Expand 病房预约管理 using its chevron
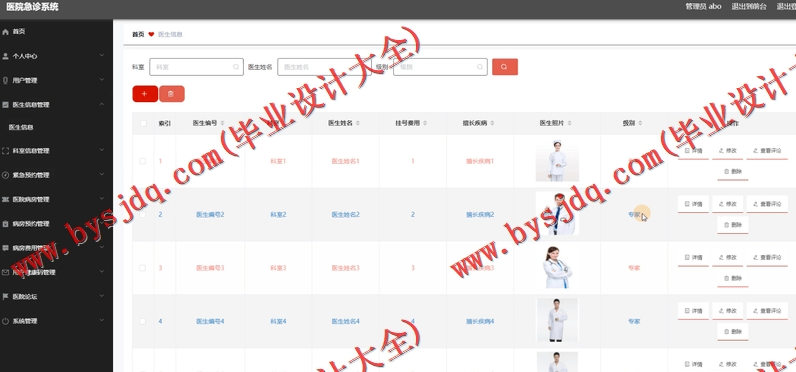This screenshot has height=372, width=796. 102,223
